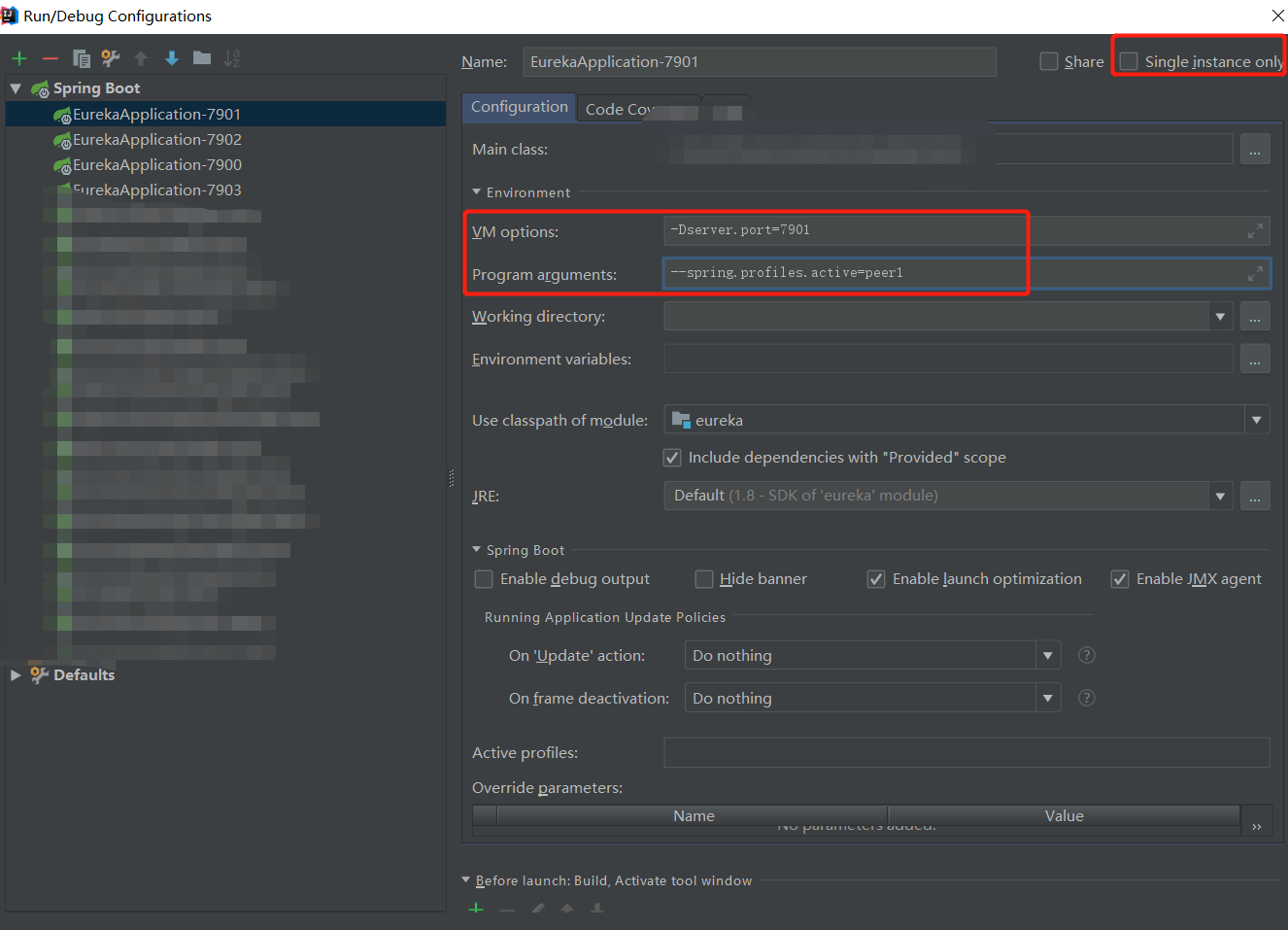1288x930 pixels.
Task: Browse for the Main class with the ellipsis
Action: tap(1255, 150)
